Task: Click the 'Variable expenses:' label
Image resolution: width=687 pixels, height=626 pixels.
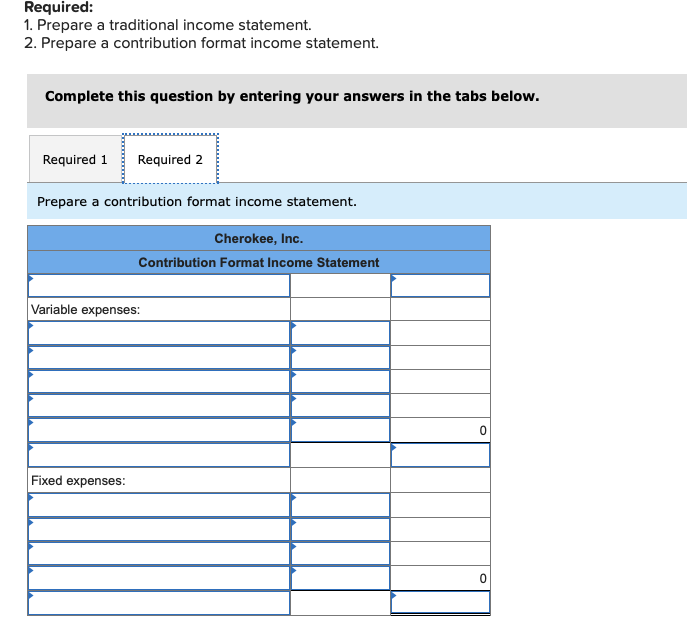Action: coord(85,310)
